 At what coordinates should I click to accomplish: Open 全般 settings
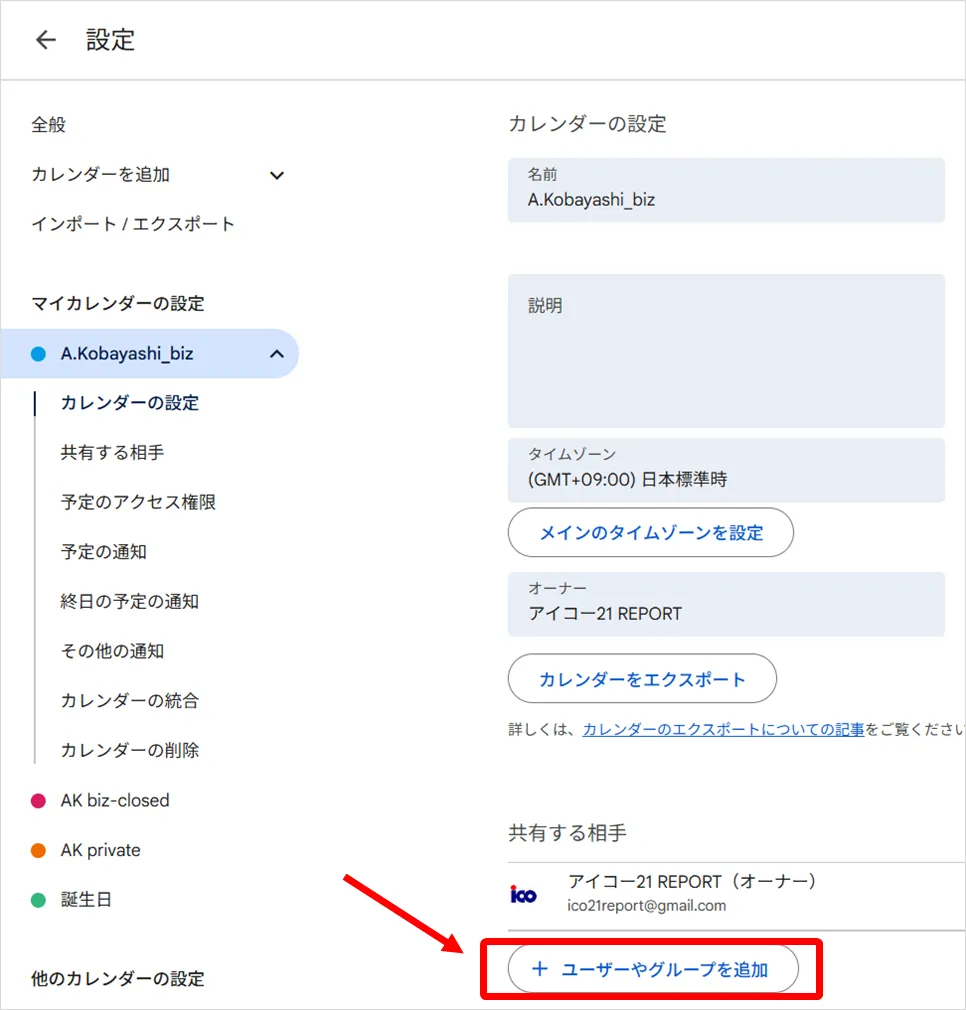tap(49, 125)
